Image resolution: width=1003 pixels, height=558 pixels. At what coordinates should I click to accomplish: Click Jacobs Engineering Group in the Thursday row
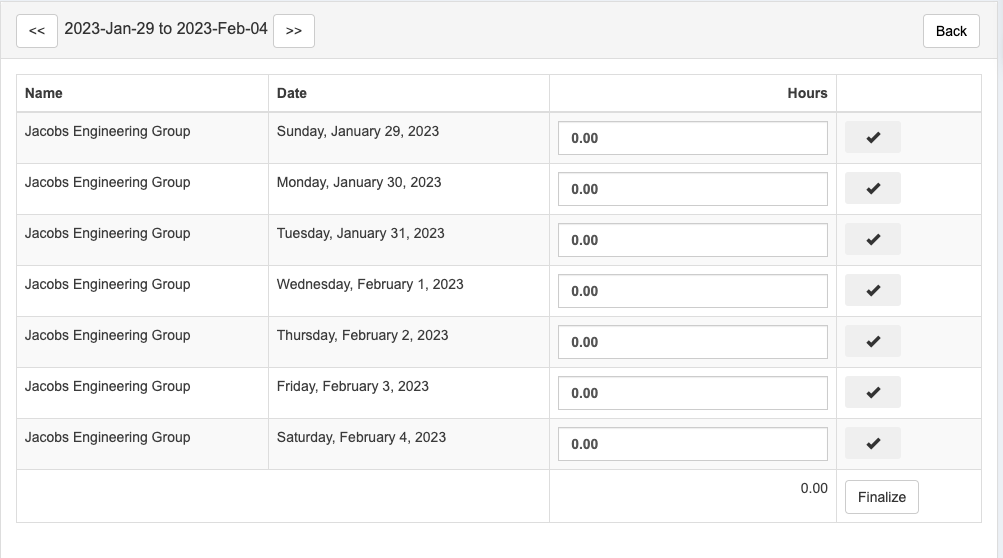click(x=107, y=335)
